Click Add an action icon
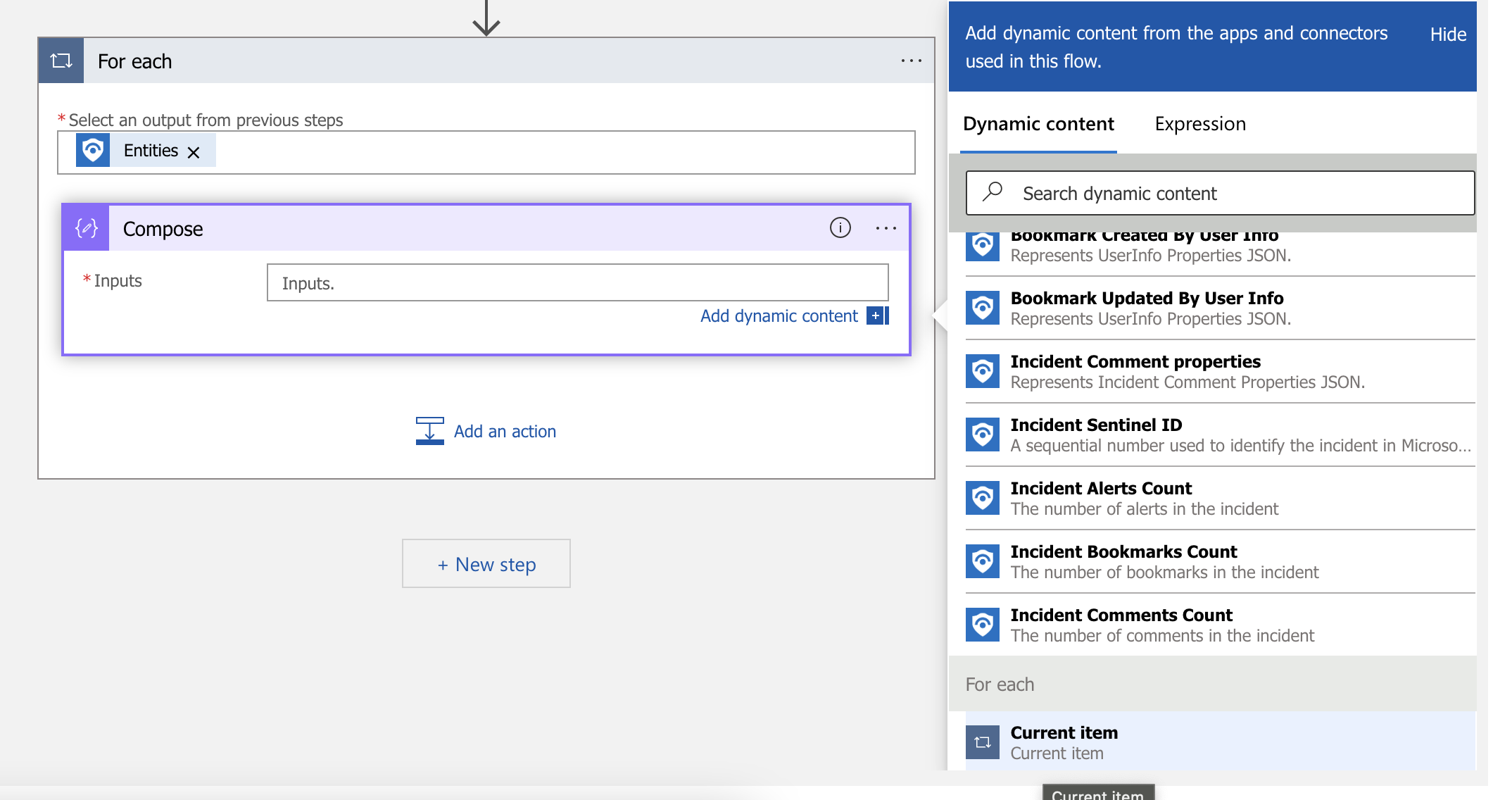The height and width of the screenshot is (800, 1512). [429, 431]
